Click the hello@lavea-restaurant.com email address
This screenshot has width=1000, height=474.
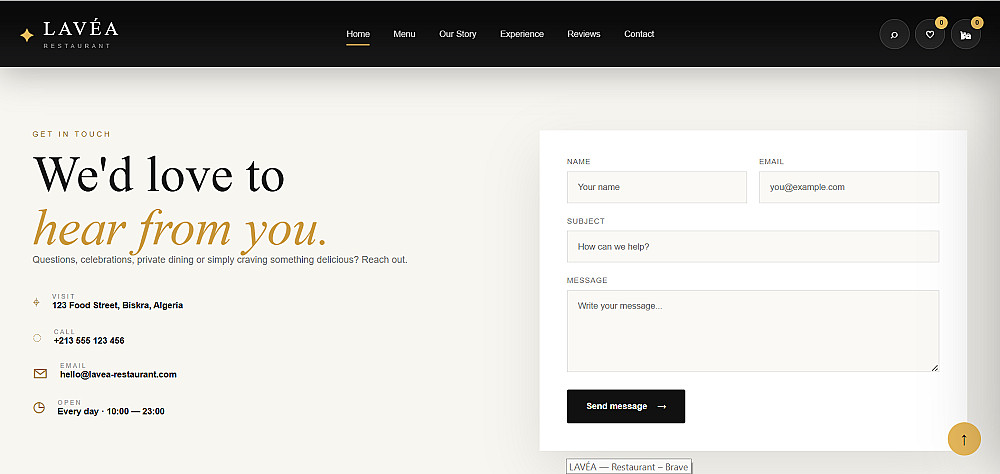tap(118, 374)
